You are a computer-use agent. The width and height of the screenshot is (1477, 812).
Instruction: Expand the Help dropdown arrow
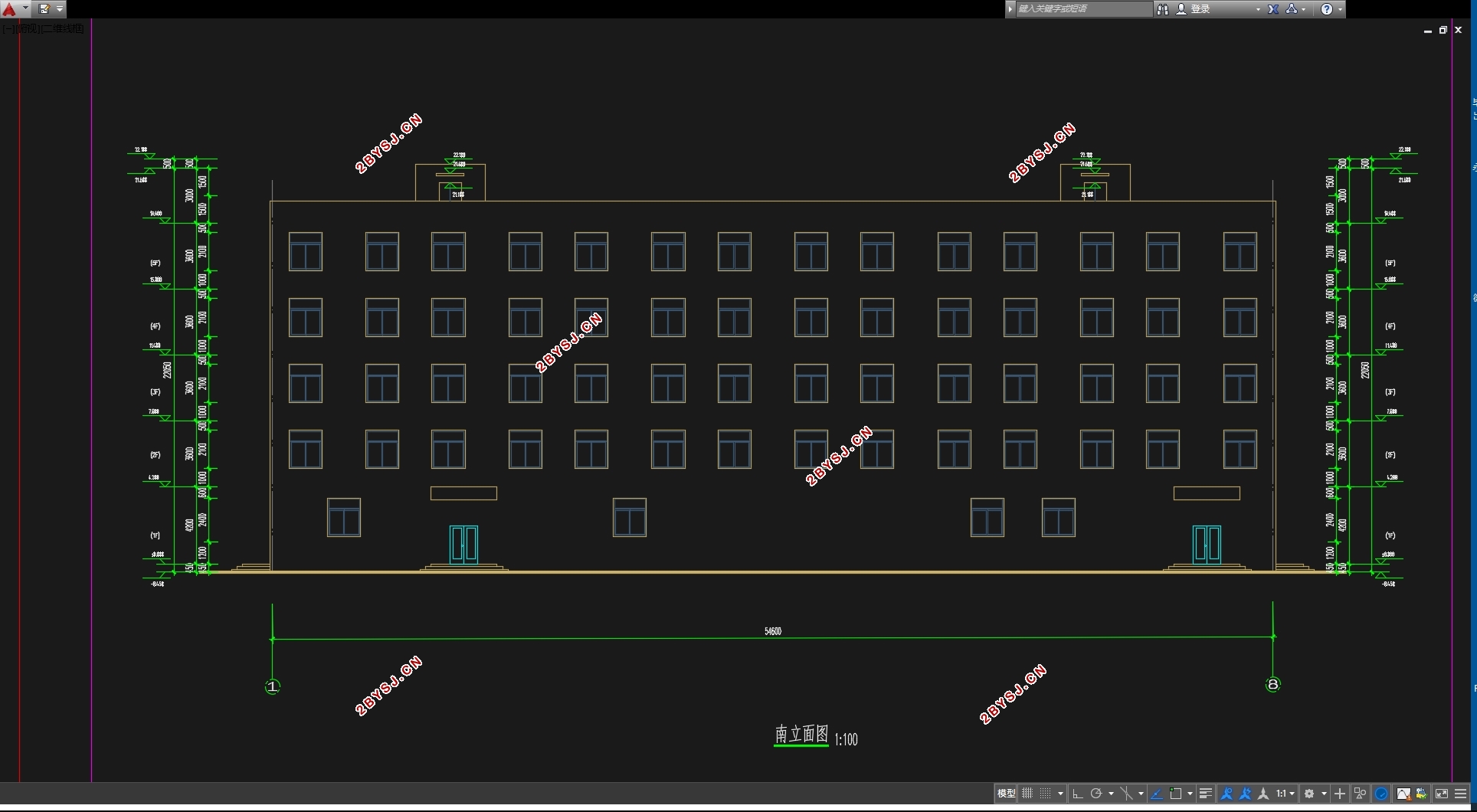click(x=1340, y=9)
